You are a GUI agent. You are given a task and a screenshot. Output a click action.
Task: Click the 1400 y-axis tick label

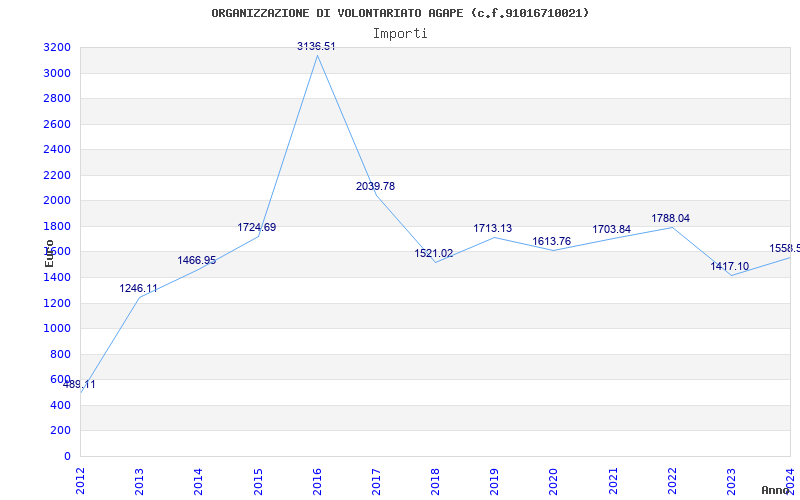click(x=57, y=278)
